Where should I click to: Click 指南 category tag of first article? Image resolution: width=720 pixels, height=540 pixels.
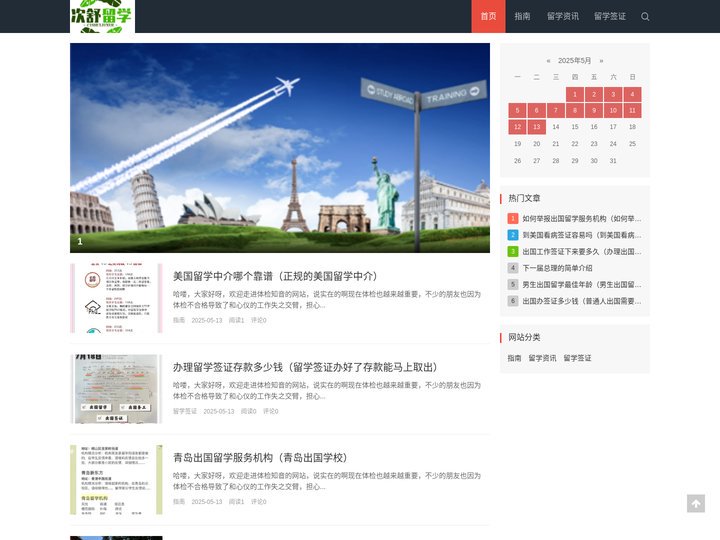[179, 320]
